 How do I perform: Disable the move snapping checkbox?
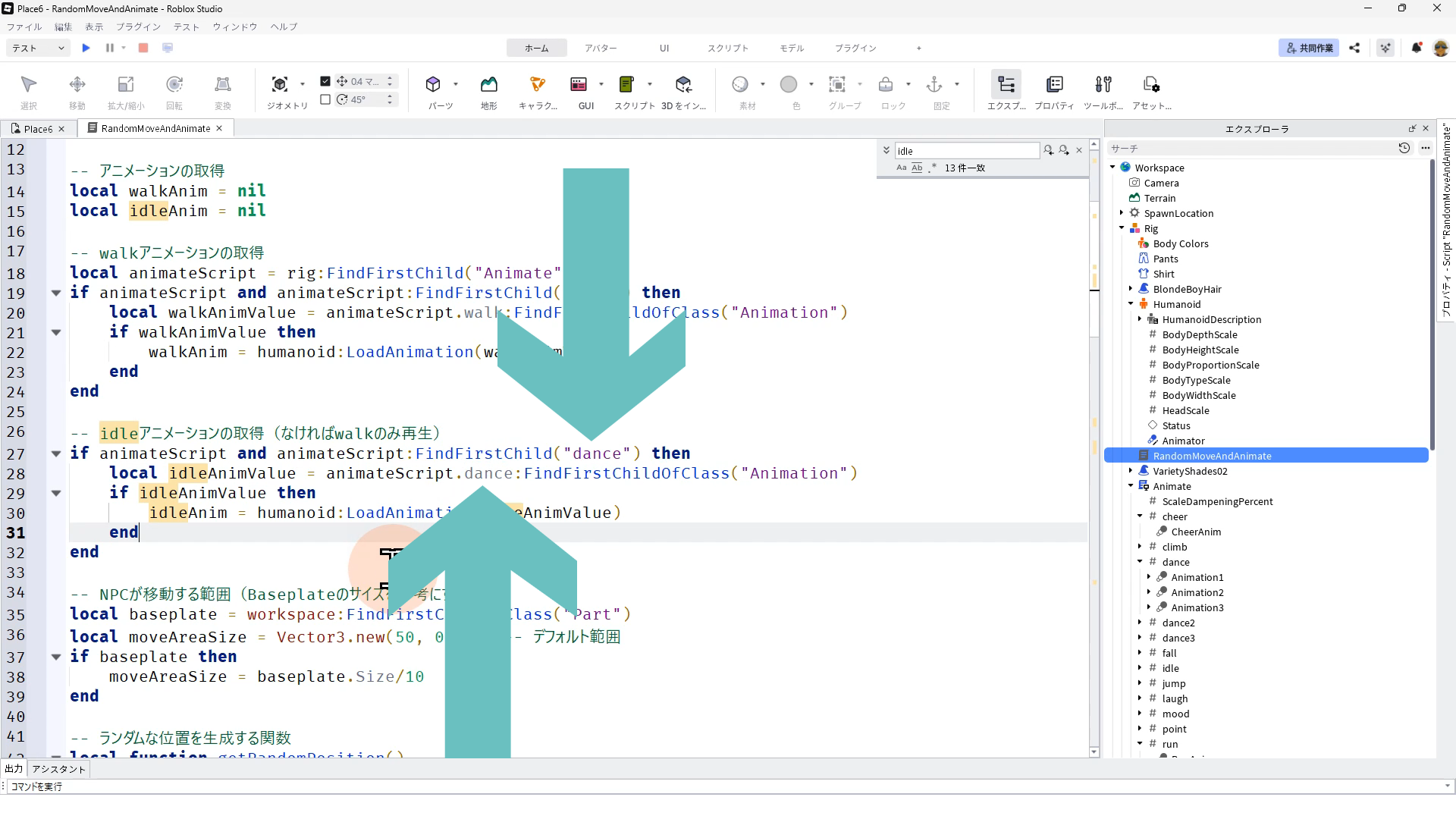click(325, 81)
